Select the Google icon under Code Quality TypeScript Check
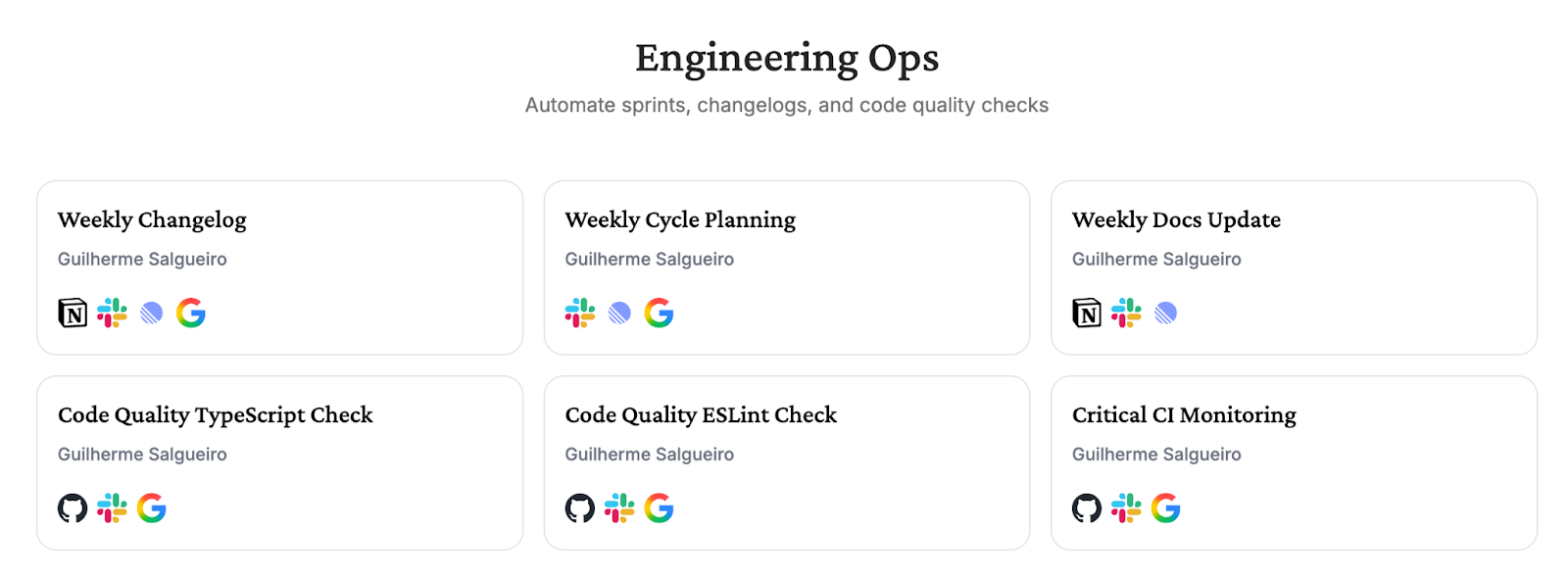The image size is (1568, 578). [x=153, y=508]
